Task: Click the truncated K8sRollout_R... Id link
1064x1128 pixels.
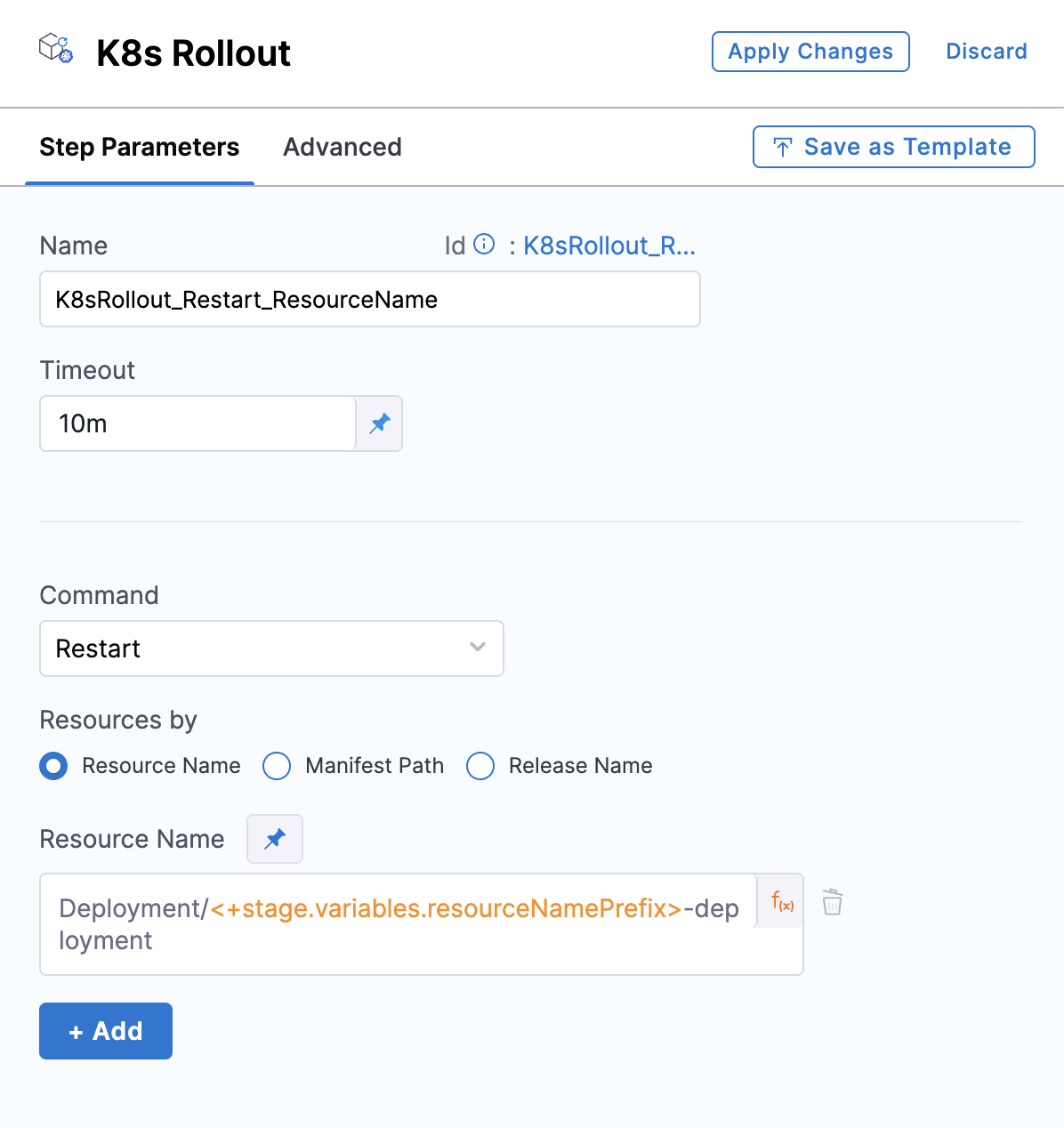Action: pos(609,246)
